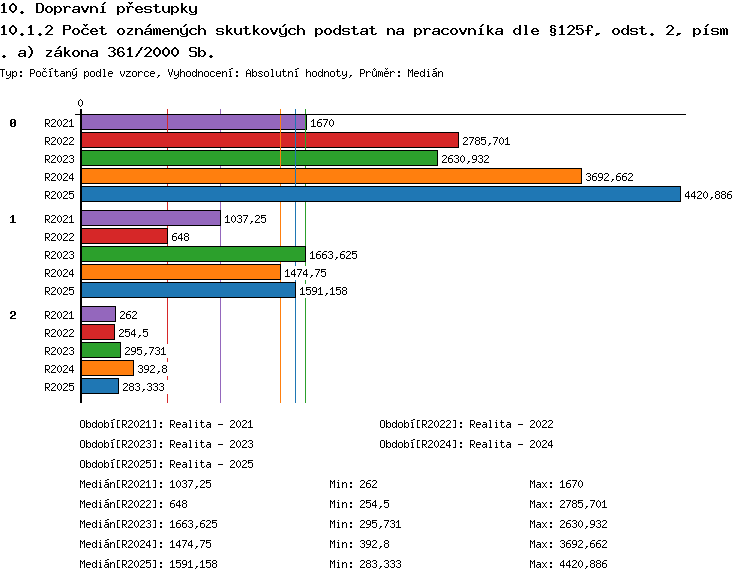Select the red R2022 bar labeled 2785,701
Screen dimensions: 750x582
click(270, 141)
